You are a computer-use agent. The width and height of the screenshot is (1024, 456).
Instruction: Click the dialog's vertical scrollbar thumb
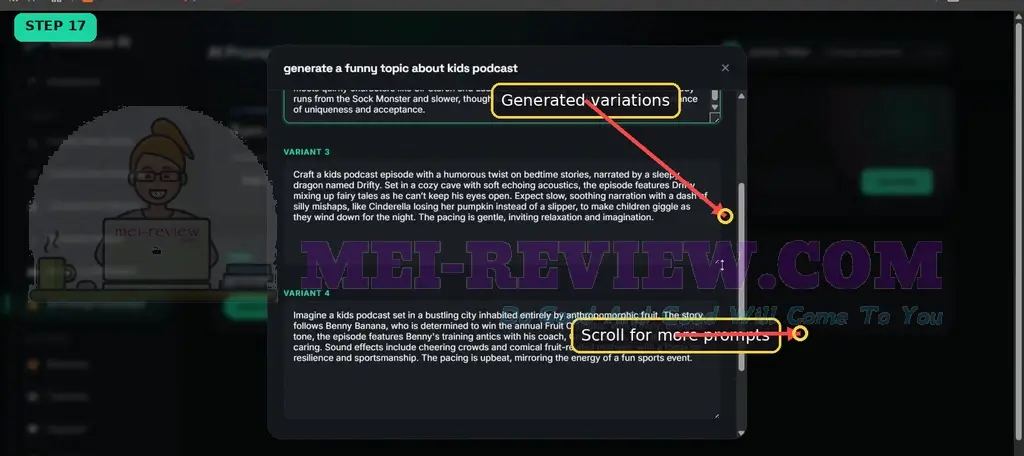(741, 277)
